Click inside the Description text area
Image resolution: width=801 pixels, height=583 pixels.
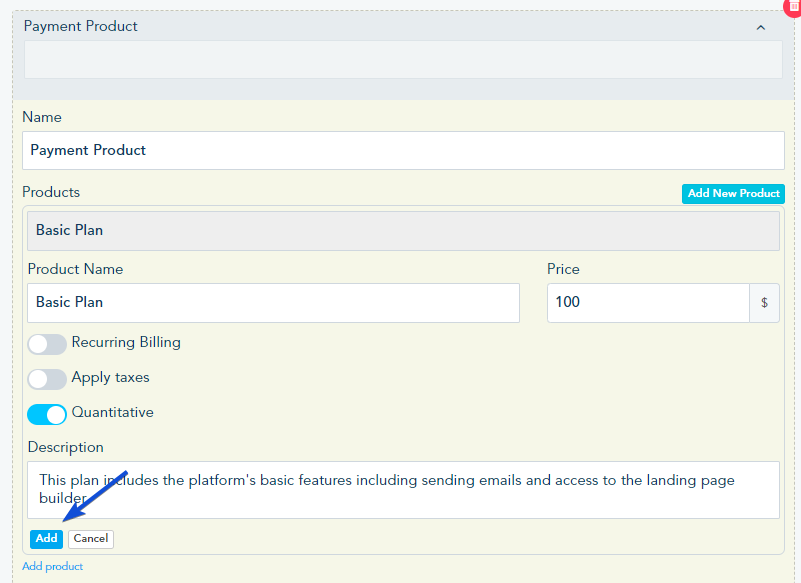tap(403, 490)
